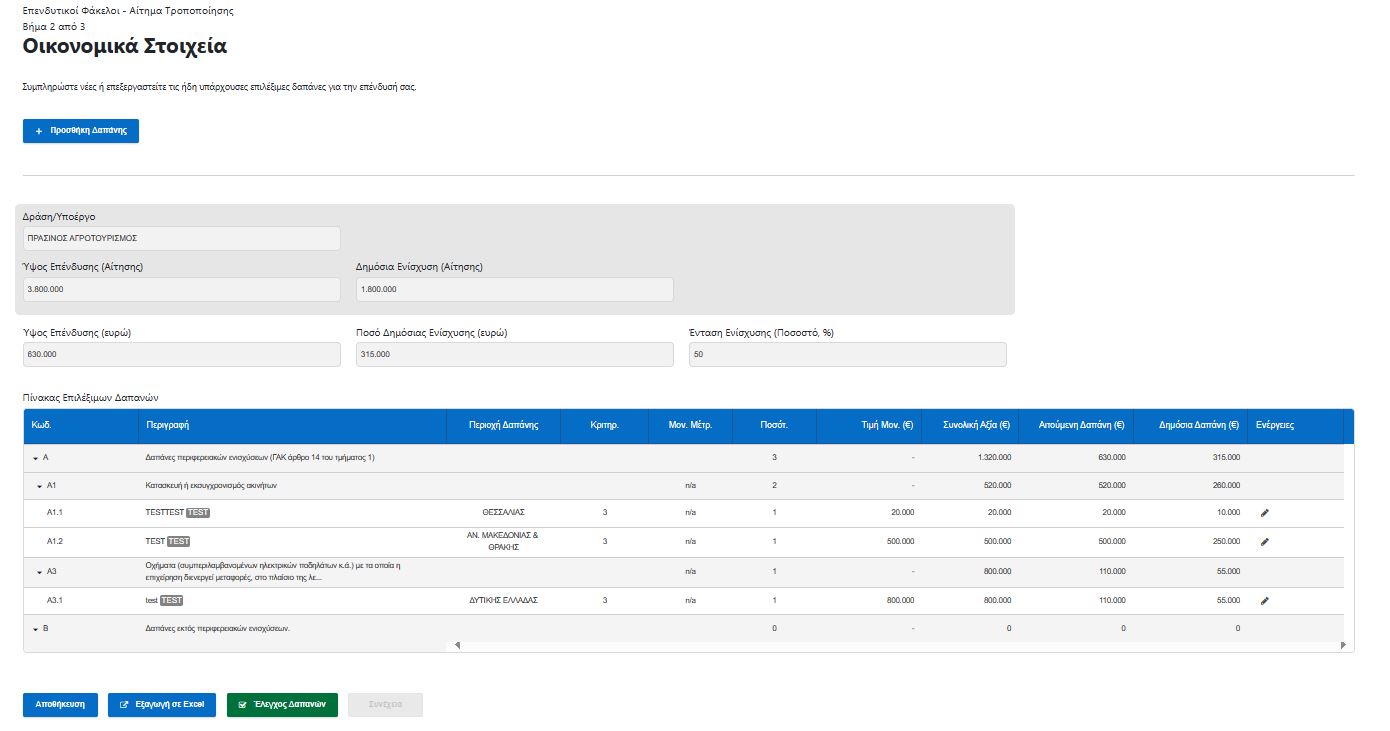Collapse category A tree row
Image resolution: width=1390 pixels, height=731 pixels.
tap(36, 458)
